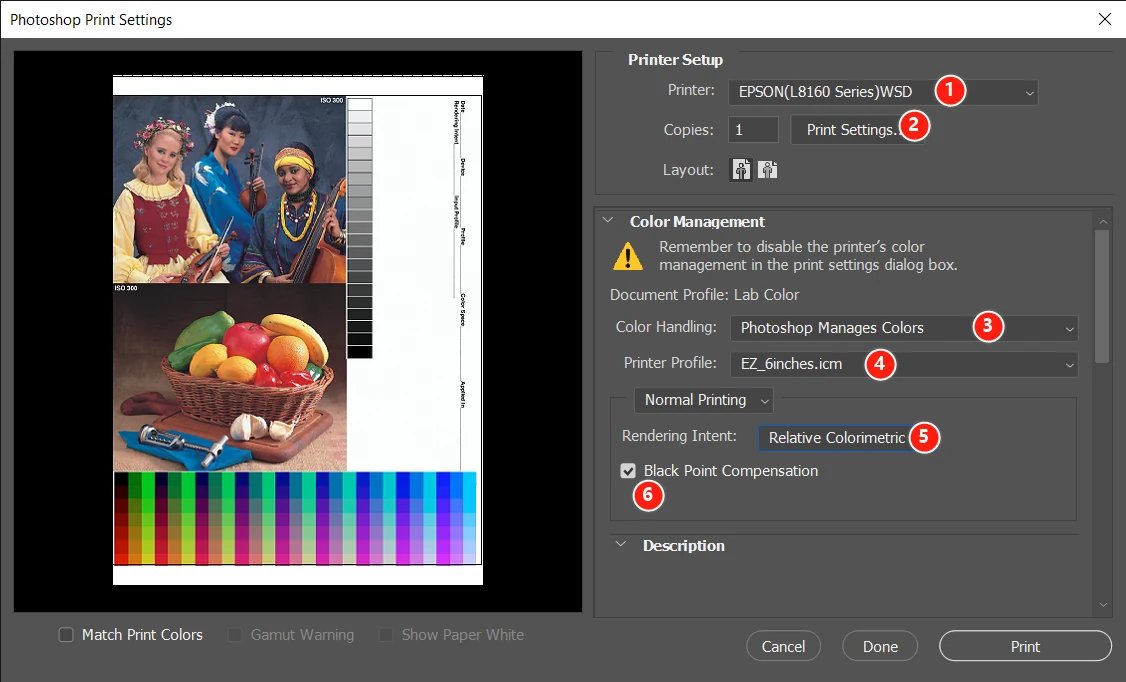This screenshot has height=682, width=1126.
Task: Open the Printer dropdown EPSON L8160
Action: pyautogui.click(x=883, y=92)
